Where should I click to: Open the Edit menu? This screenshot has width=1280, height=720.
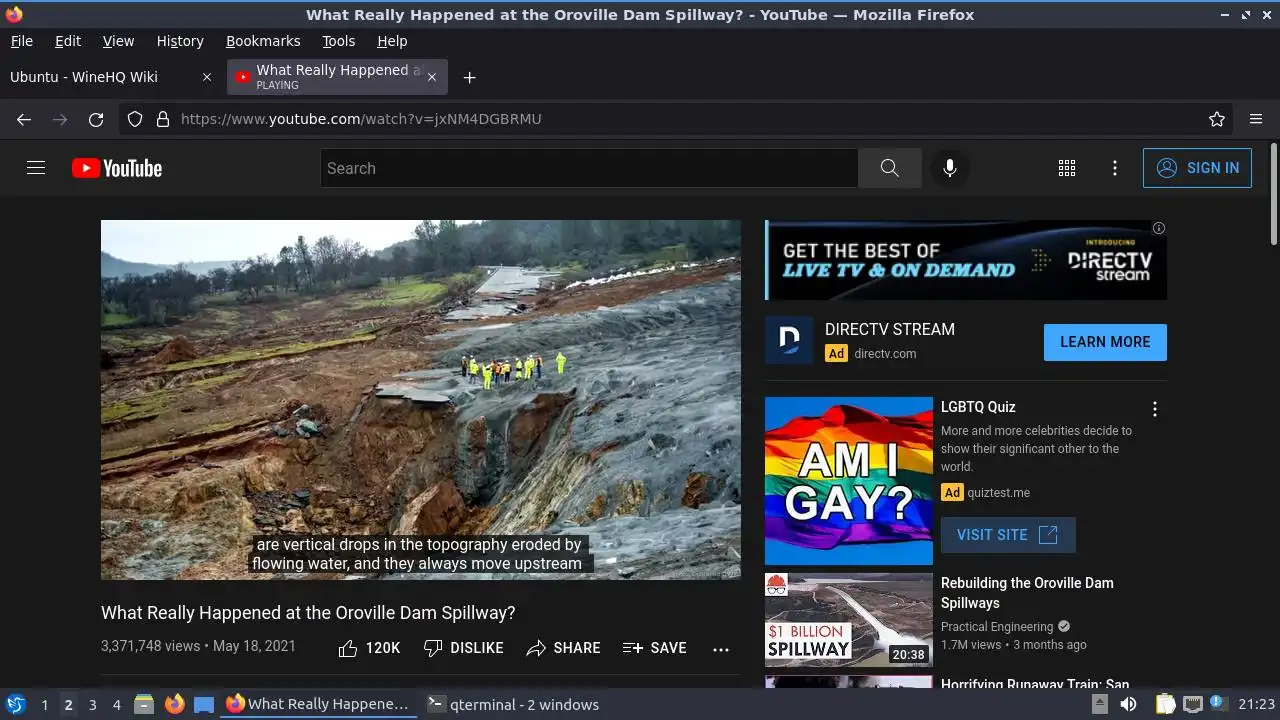[68, 41]
